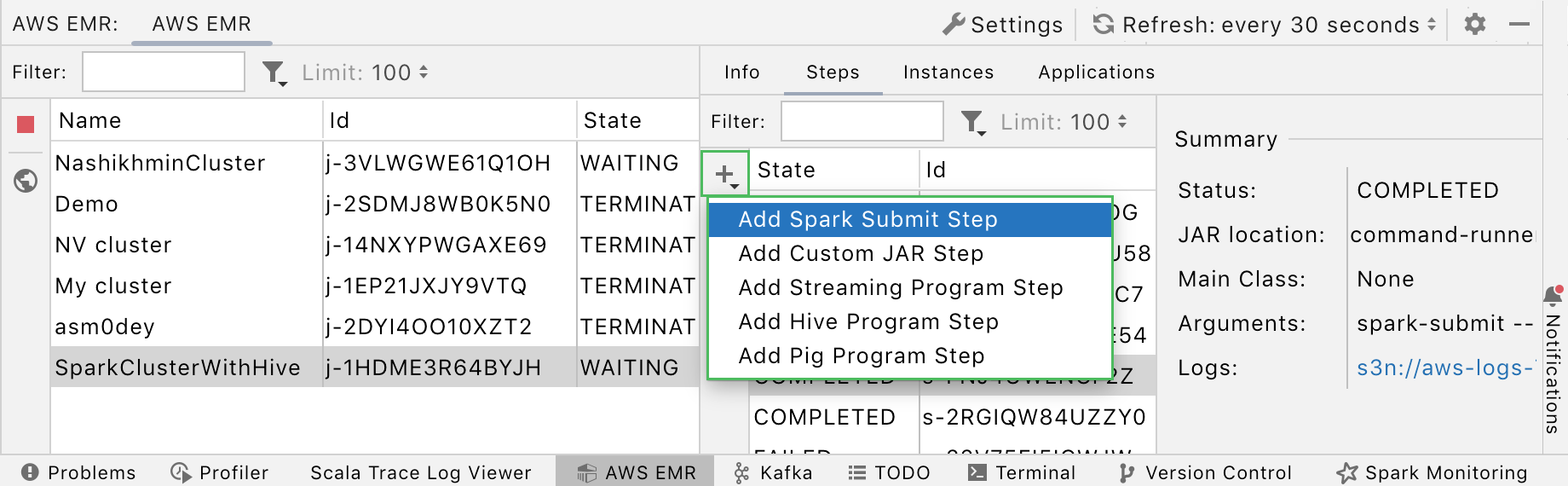Hide the tool window with minus icon
This screenshot has width=1568, height=486.
pos(1519,25)
